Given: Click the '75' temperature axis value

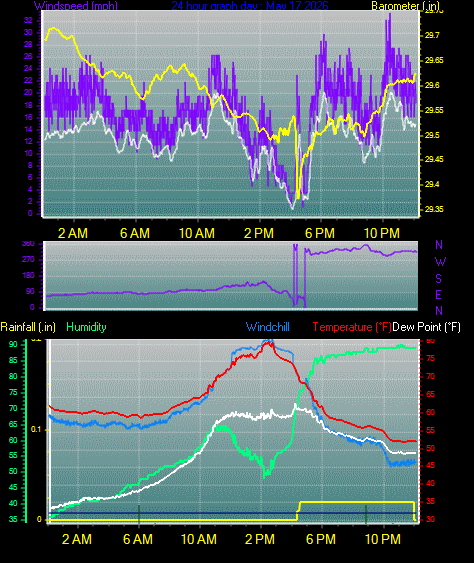Looking at the screenshot, I should click(430, 359).
